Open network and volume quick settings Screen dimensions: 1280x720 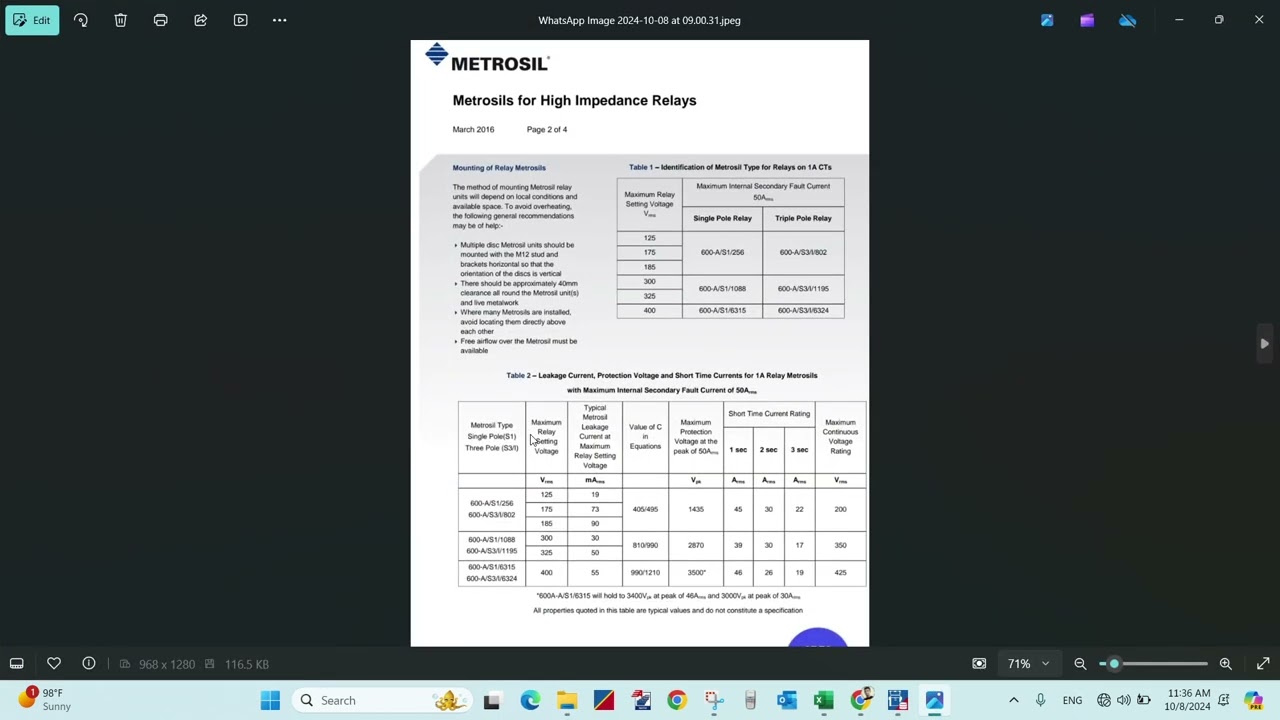point(1124,700)
